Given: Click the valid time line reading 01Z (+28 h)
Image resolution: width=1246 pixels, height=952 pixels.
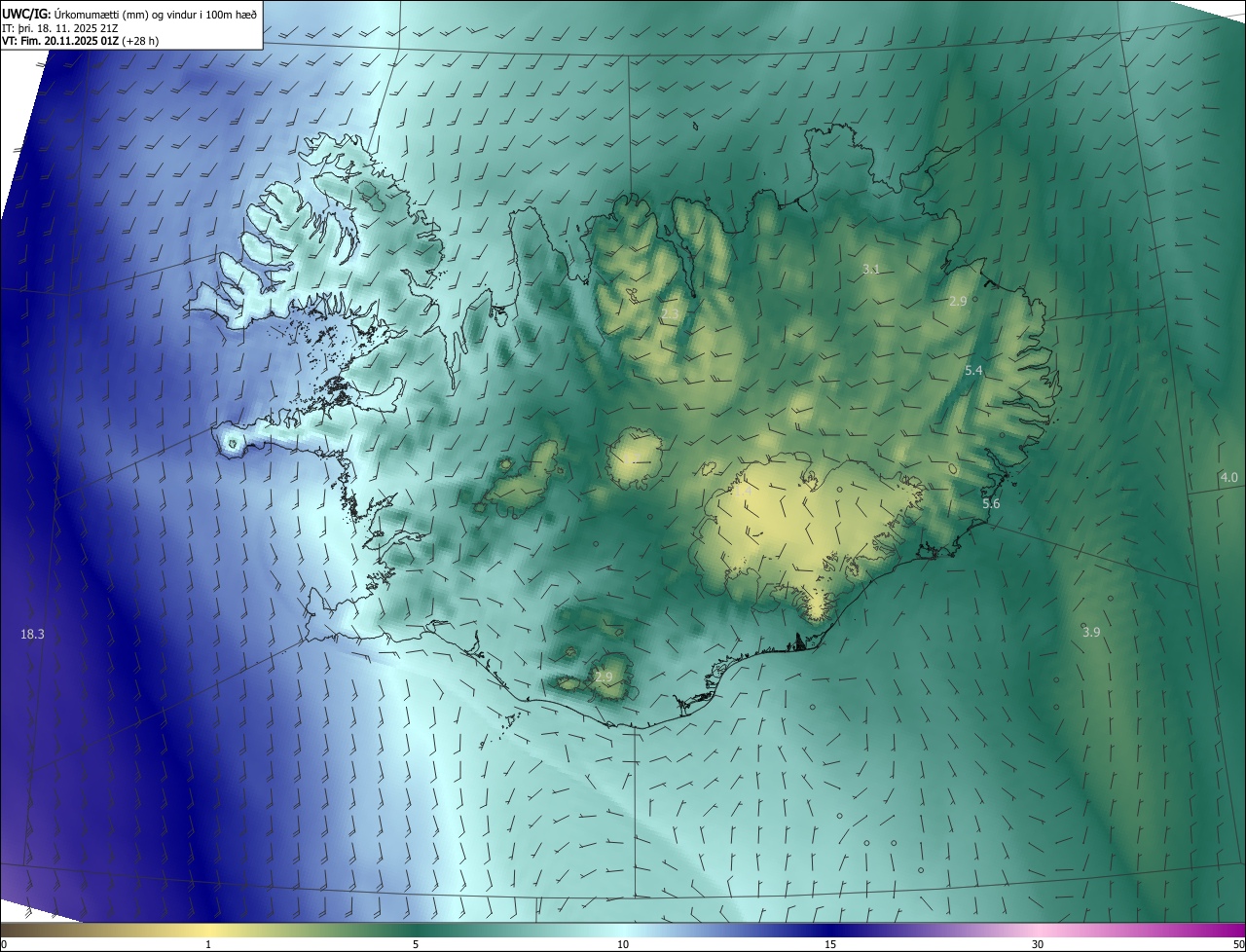Looking at the screenshot, I should pos(81,41).
